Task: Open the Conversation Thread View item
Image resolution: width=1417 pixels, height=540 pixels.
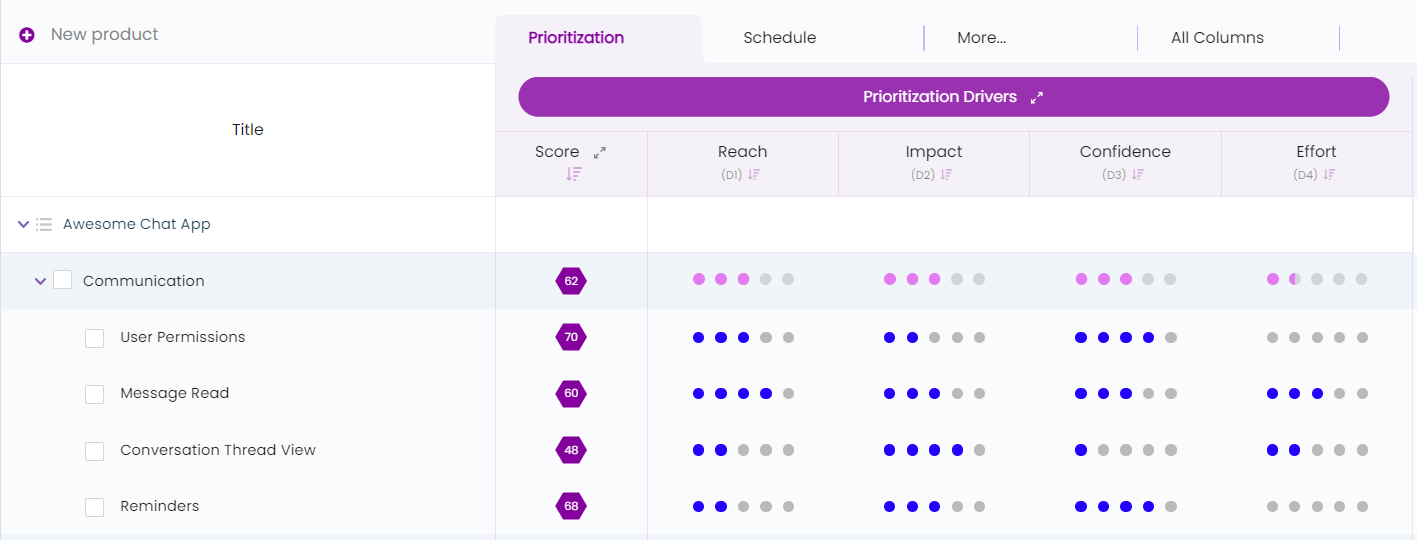Action: [218, 450]
